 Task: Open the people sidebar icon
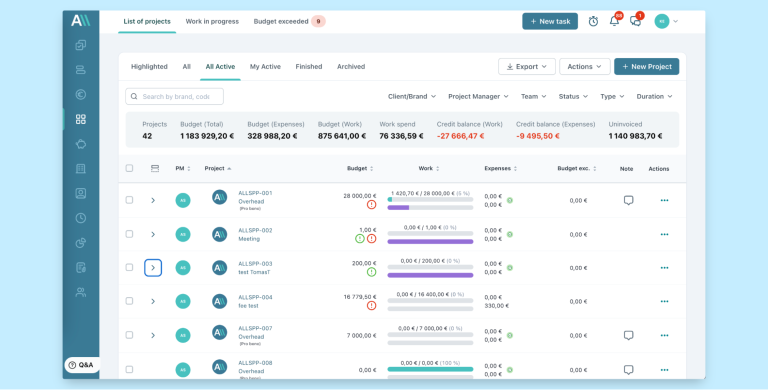pyautogui.click(x=81, y=292)
